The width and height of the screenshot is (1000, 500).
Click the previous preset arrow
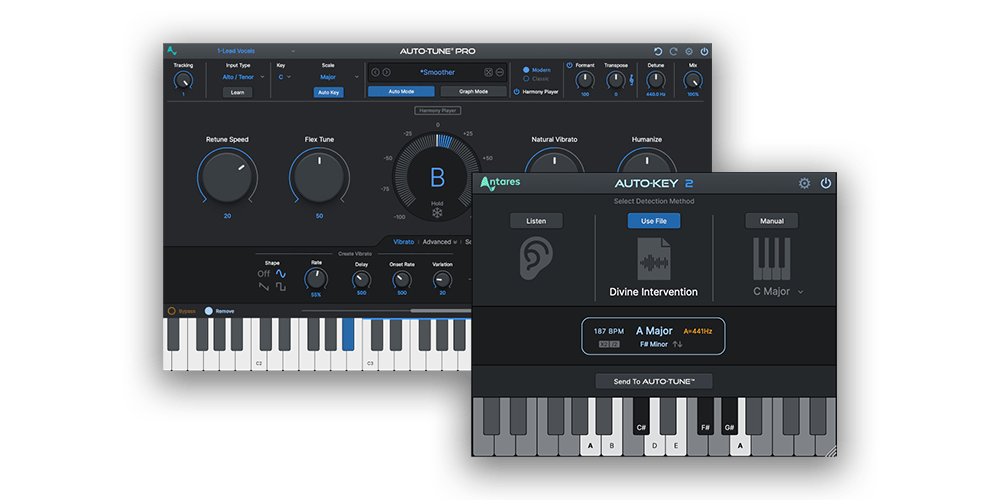click(376, 72)
